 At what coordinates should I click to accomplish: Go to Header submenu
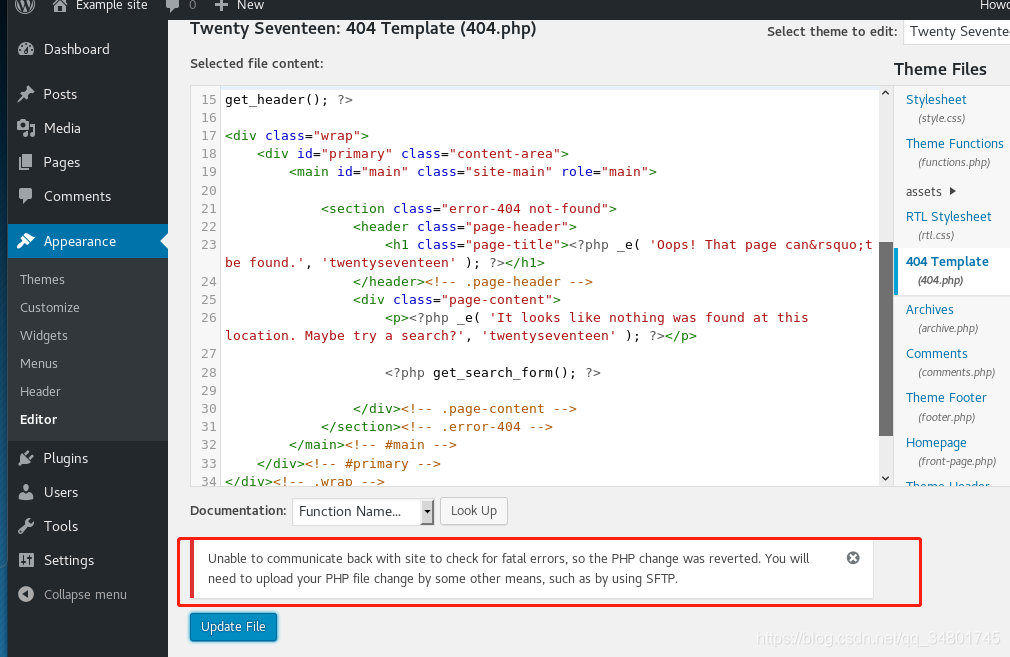[40, 392]
